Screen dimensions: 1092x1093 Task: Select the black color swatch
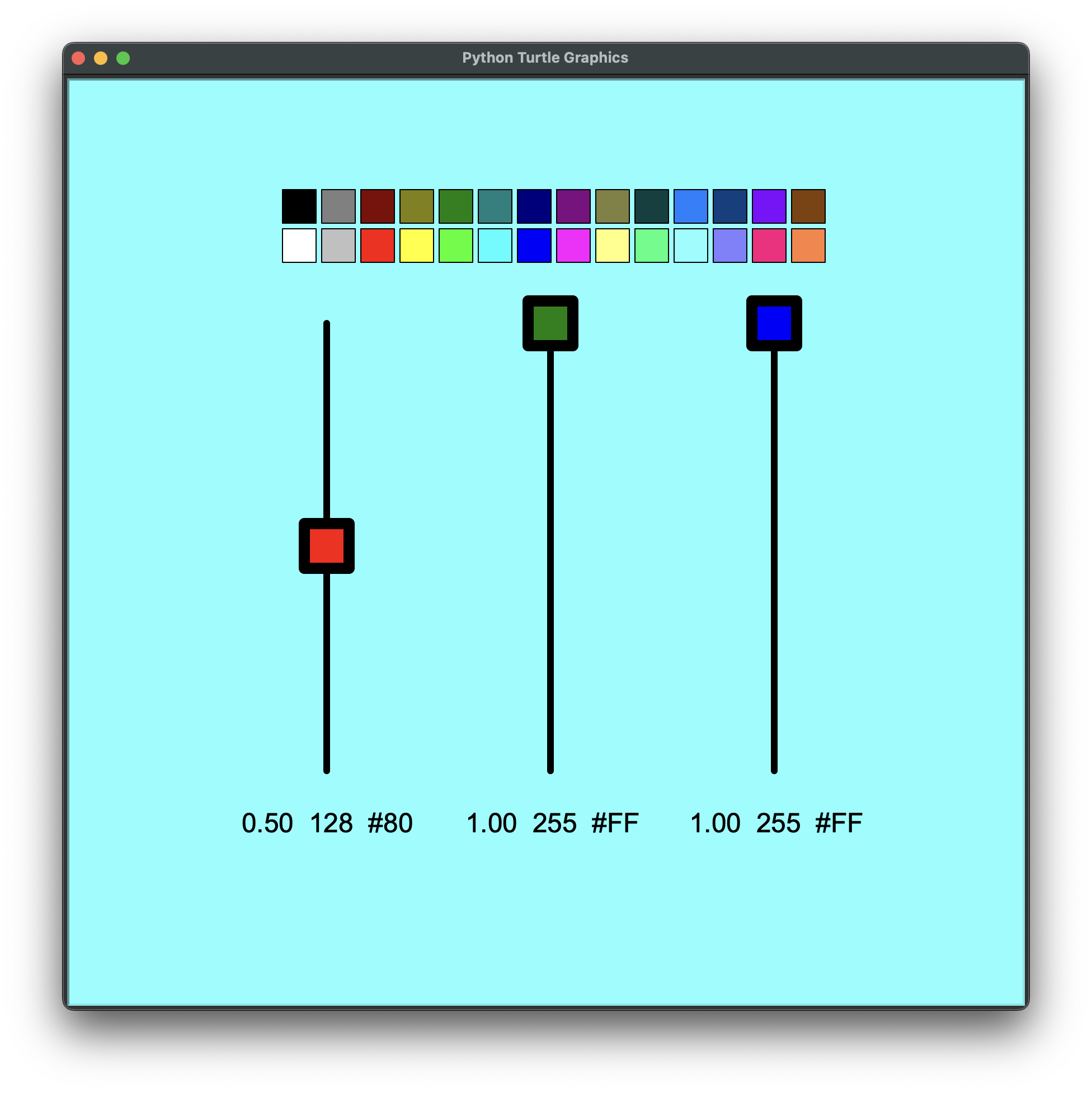(299, 206)
